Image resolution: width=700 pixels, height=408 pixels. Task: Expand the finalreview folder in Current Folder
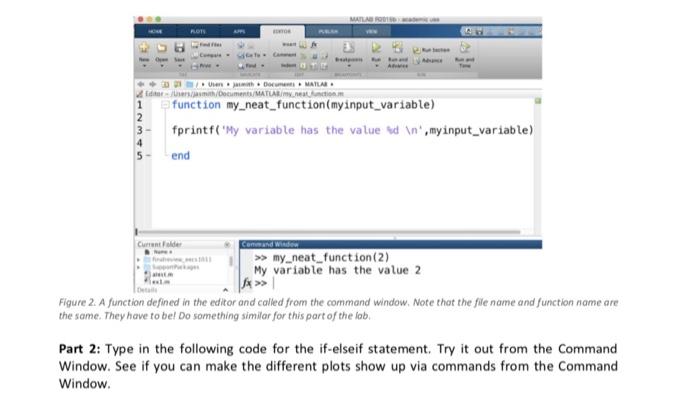click(138, 259)
